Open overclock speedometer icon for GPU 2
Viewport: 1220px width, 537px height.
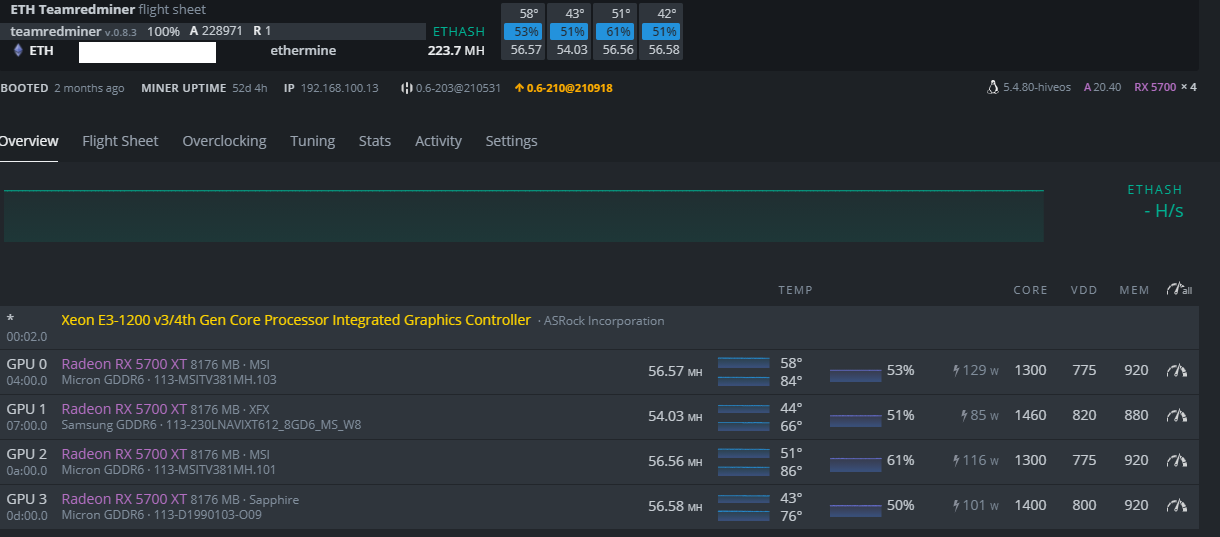point(1177,461)
